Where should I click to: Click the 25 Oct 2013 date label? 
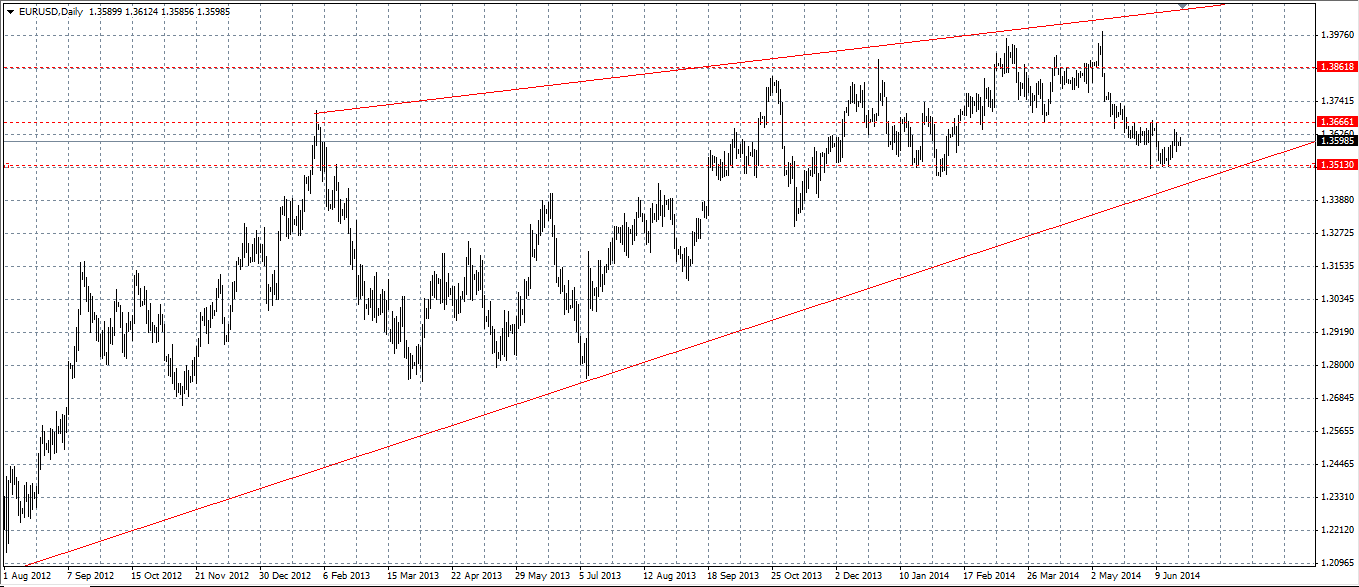pyautogui.click(x=797, y=577)
